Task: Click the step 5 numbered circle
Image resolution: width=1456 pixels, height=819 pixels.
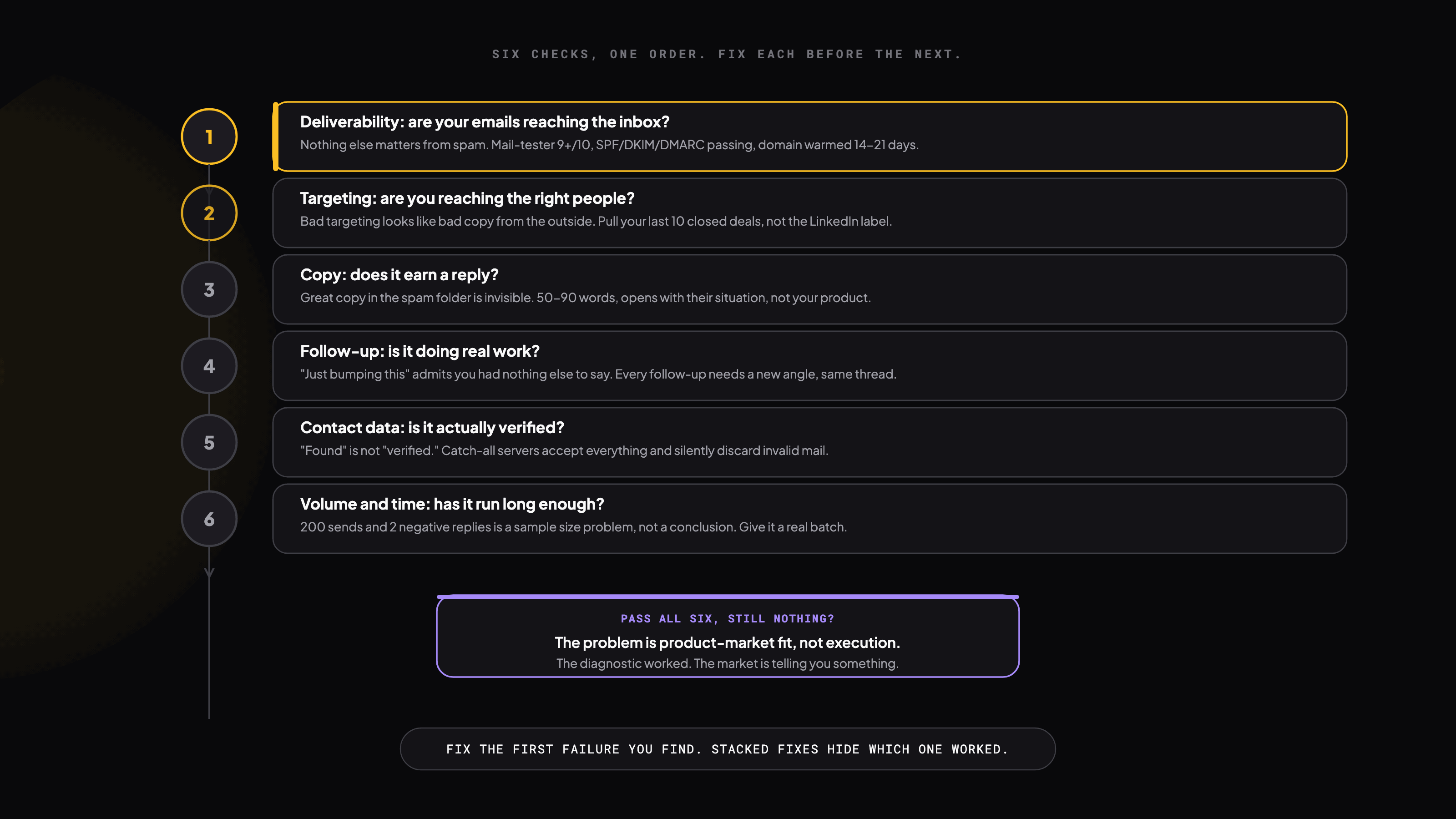Action: pyautogui.click(x=209, y=442)
